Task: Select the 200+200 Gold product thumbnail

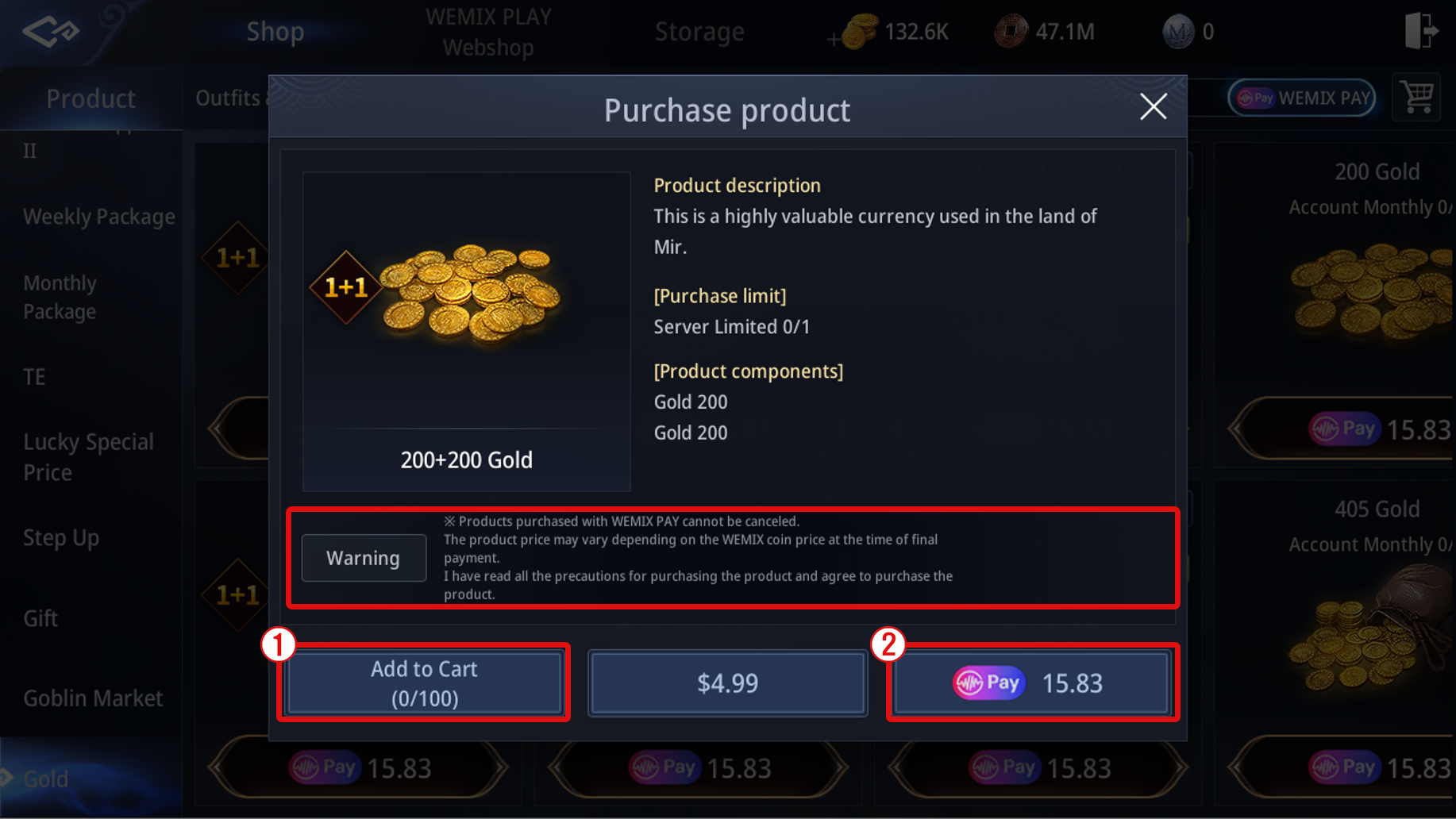Action: point(466,332)
